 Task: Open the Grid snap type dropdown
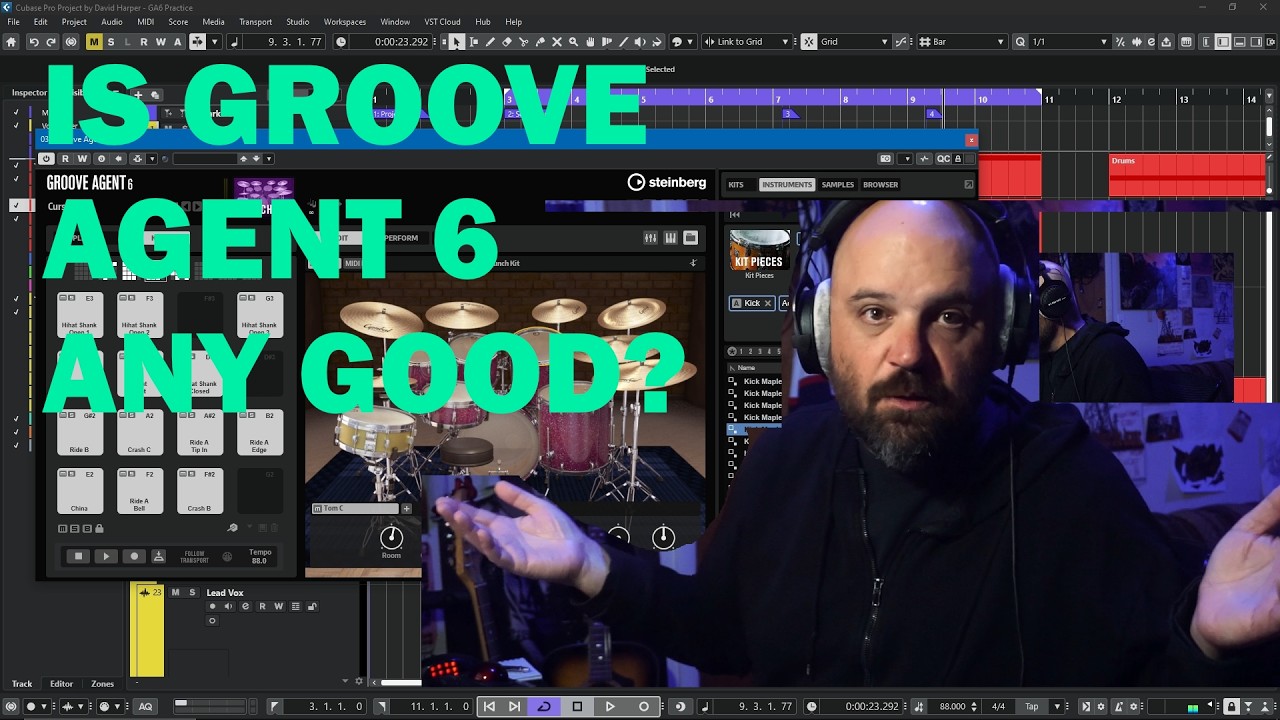pyautogui.click(x=884, y=42)
